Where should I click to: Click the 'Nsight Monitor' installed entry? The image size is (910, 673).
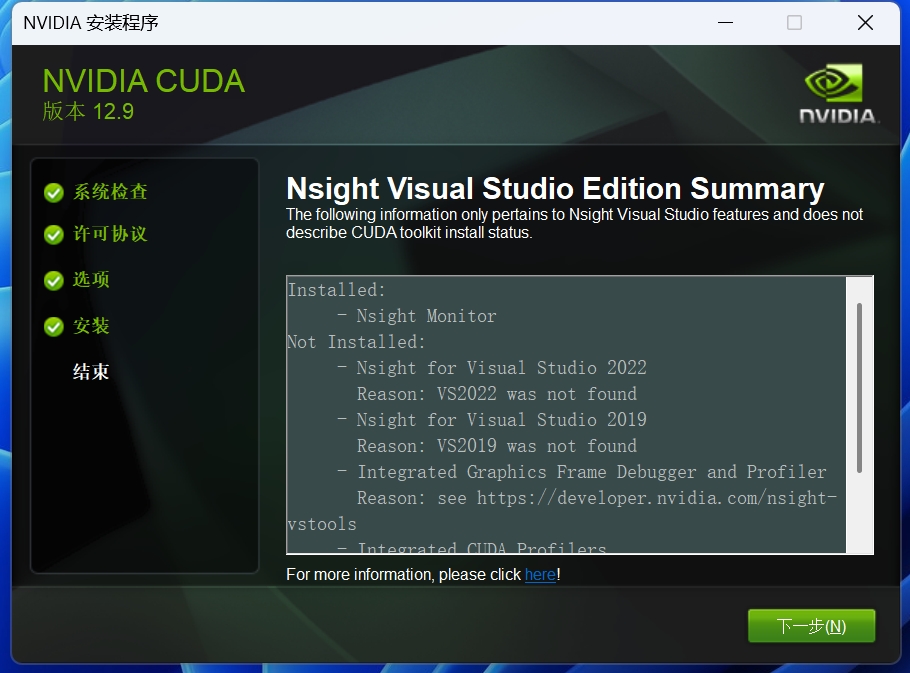click(426, 316)
